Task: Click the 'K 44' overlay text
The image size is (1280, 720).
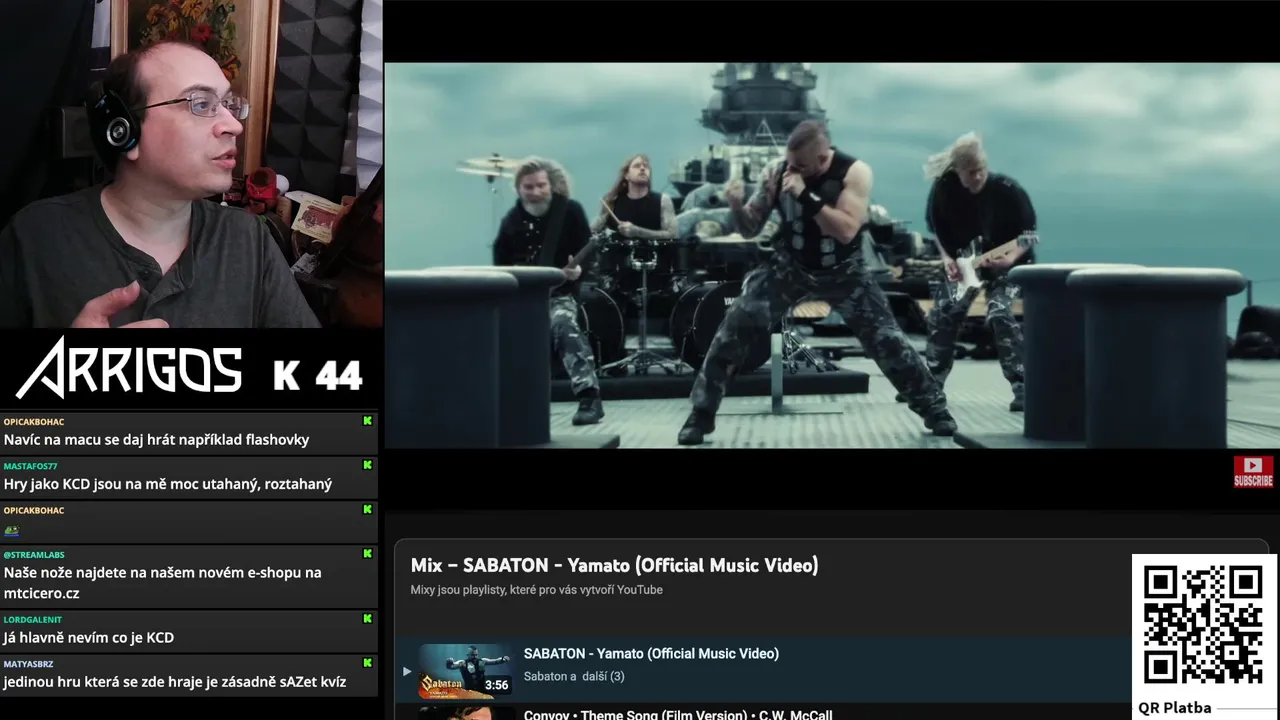Action: (318, 375)
